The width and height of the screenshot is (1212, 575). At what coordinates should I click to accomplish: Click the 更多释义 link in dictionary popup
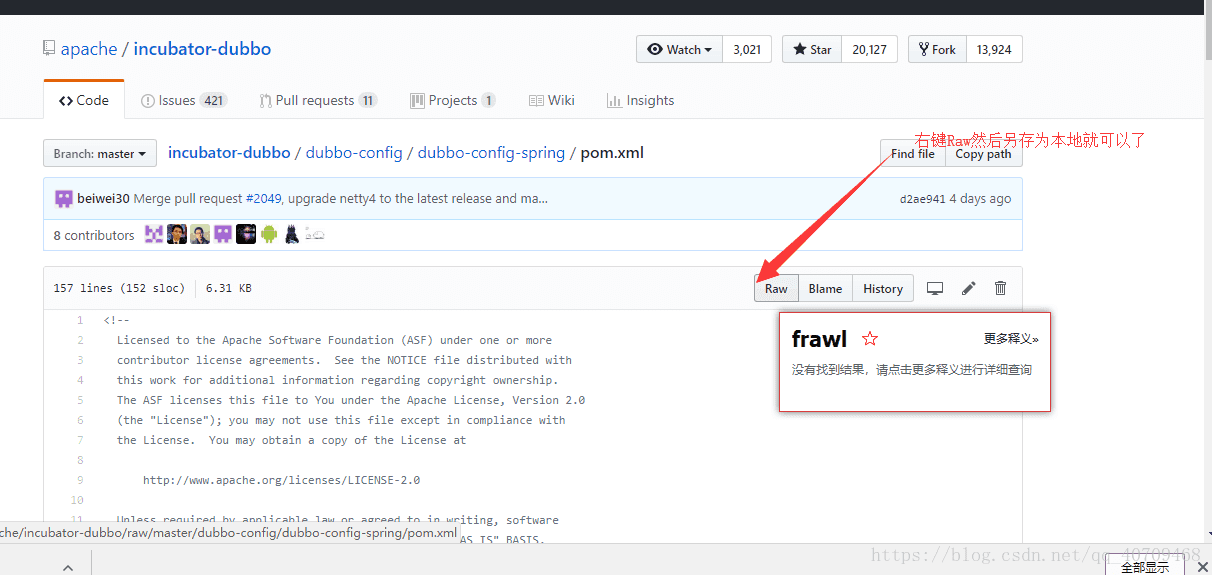1011,339
